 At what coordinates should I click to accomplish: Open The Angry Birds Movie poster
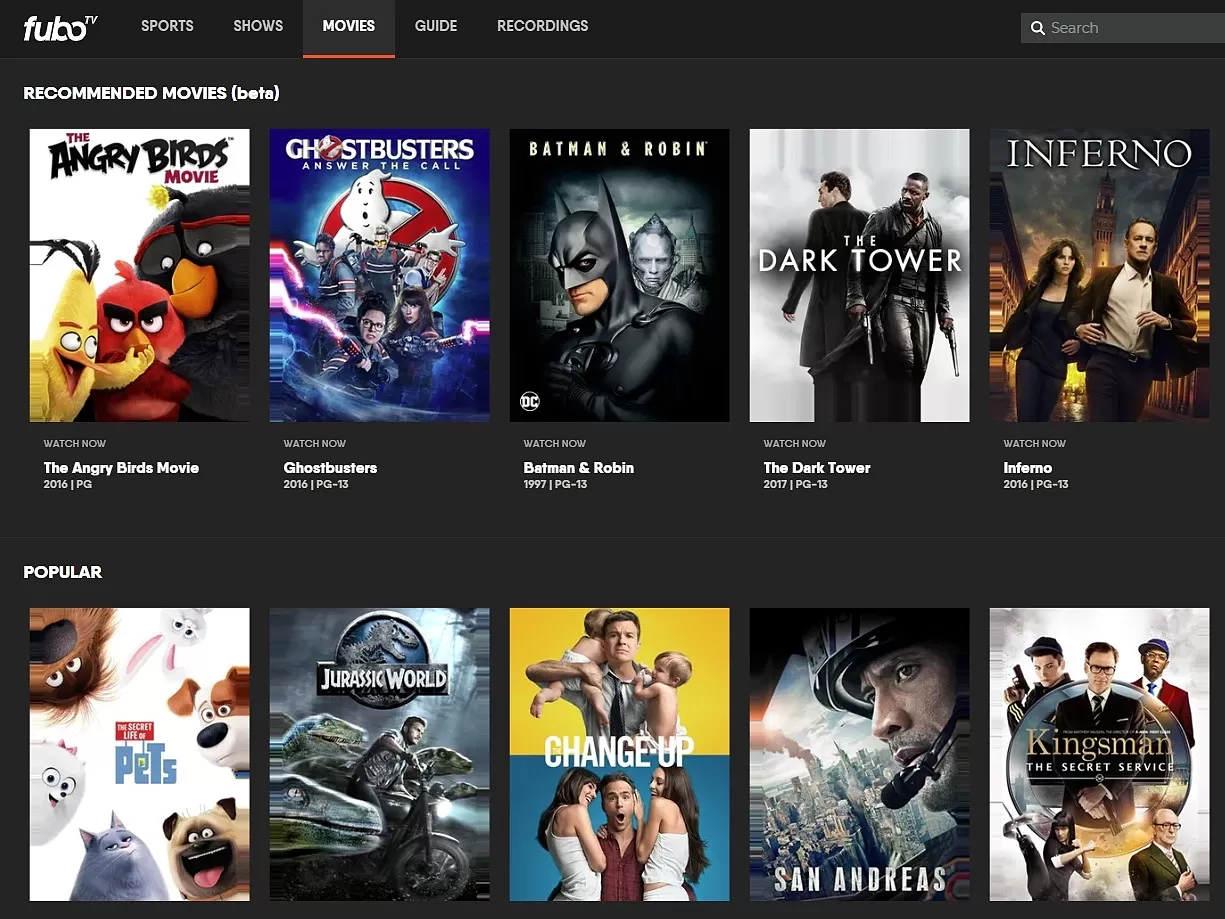coord(140,275)
